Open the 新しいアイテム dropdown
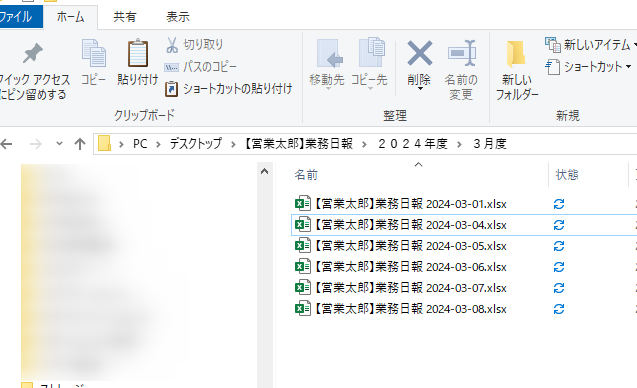The image size is (637, 388). pyautogui.click(x=590, y=44)
